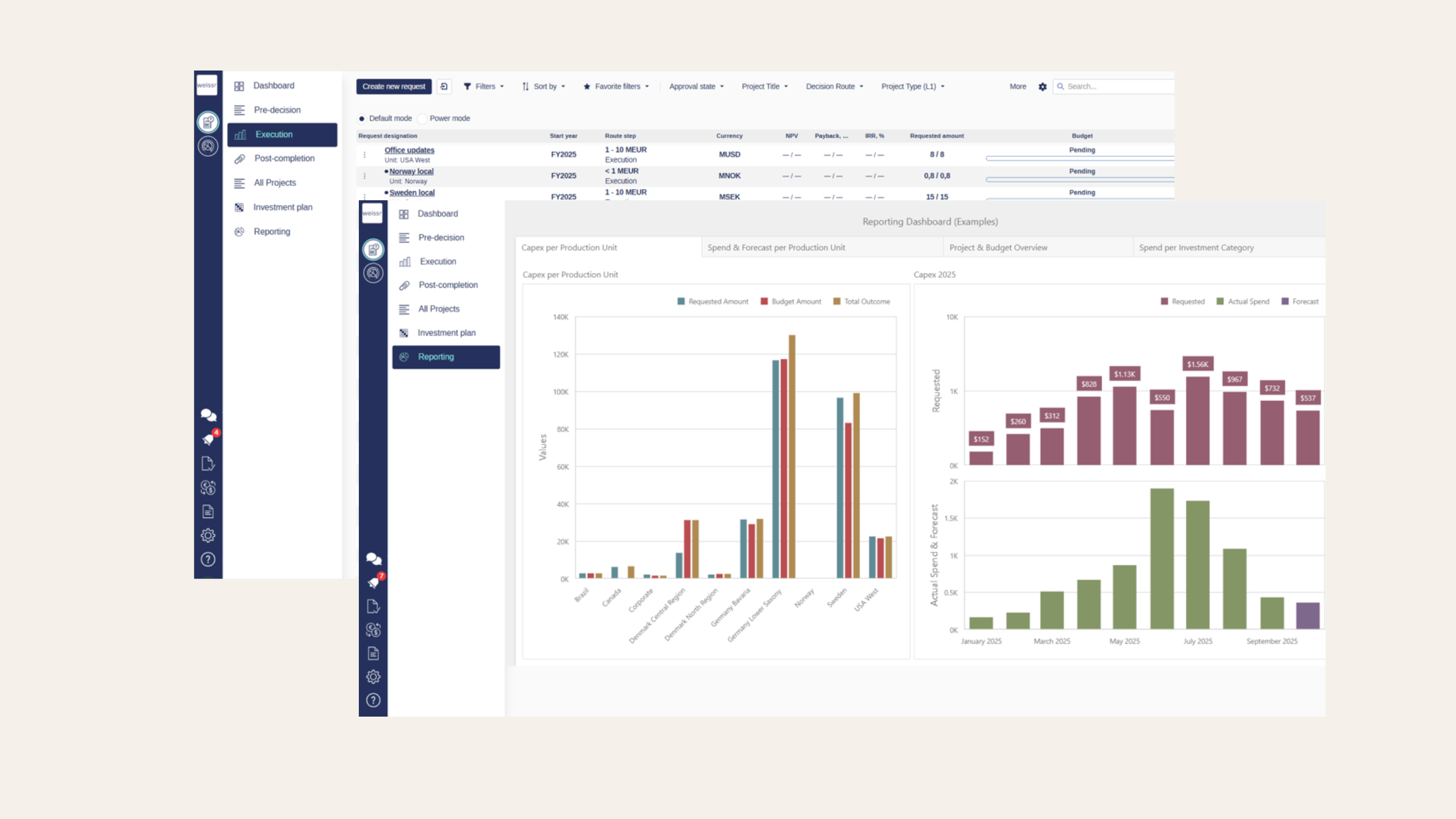This screenshot has width=1456, height=819.
Task: Open the Norway local project link
Action: coord(411,171)
